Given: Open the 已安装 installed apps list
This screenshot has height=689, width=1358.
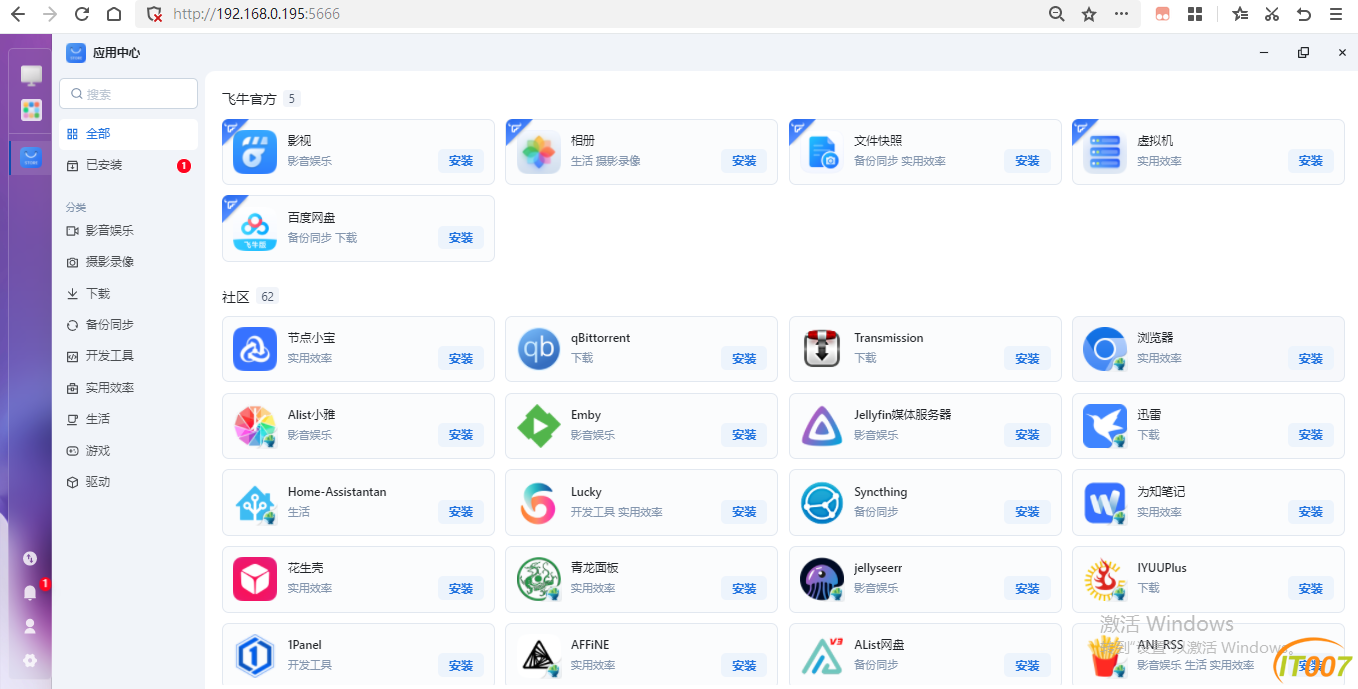Looking at the screenshot, I should click(x=128, y=165).
